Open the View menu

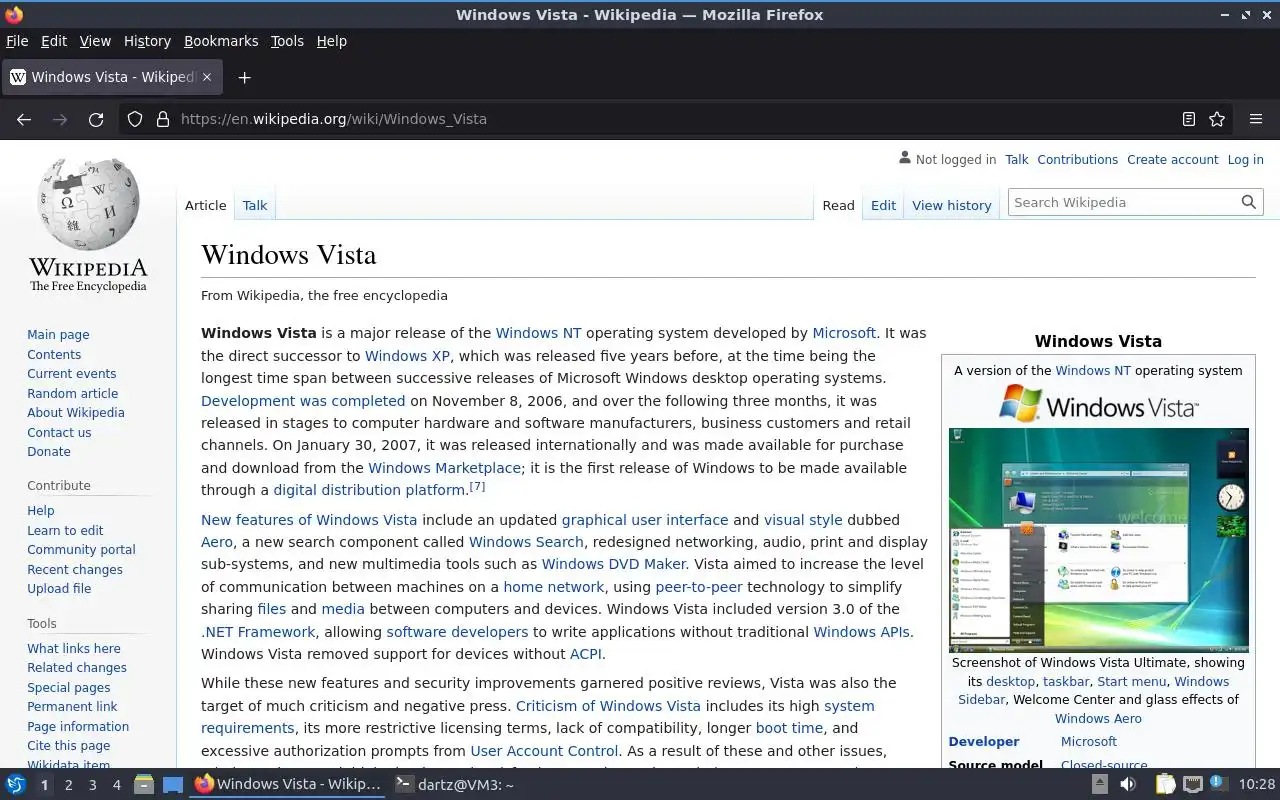(95, 41)
